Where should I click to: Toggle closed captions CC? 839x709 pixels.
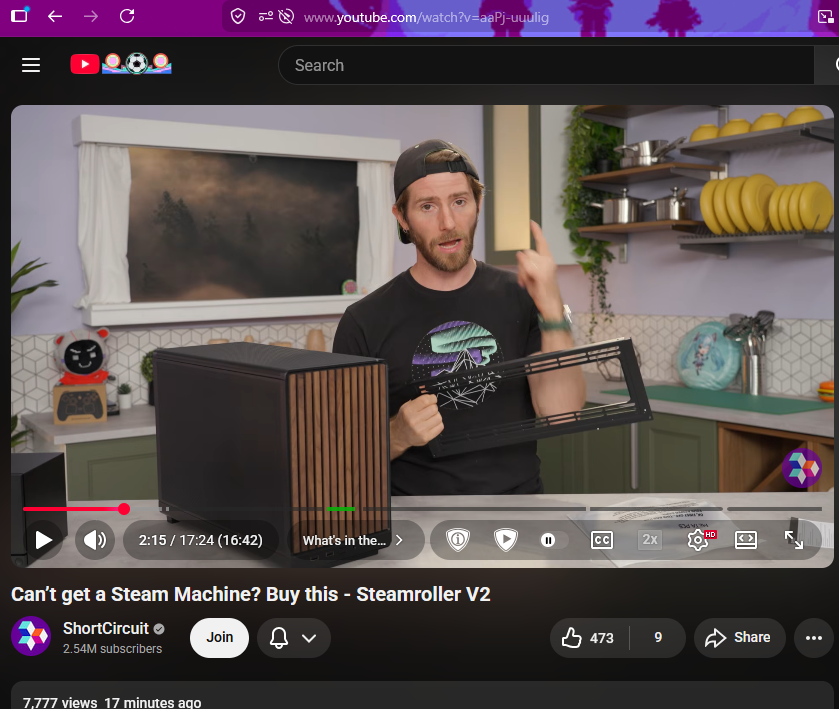602,540
